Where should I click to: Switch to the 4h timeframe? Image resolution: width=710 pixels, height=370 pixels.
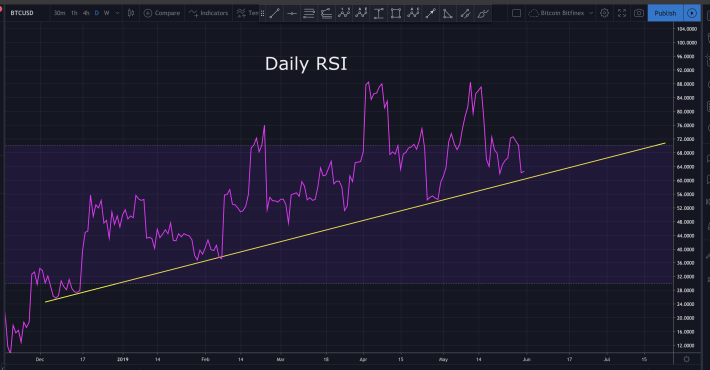(86, 13)
